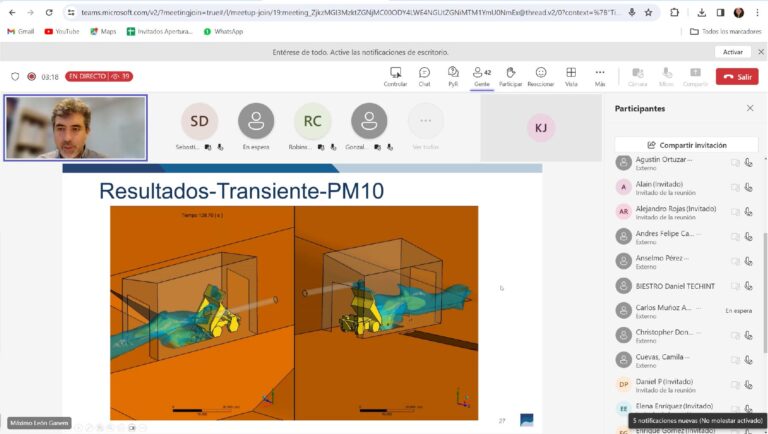This screenshot has height=434, width=768.
Task: Click EN DIRECTO live badge
Action: (99, 76)
